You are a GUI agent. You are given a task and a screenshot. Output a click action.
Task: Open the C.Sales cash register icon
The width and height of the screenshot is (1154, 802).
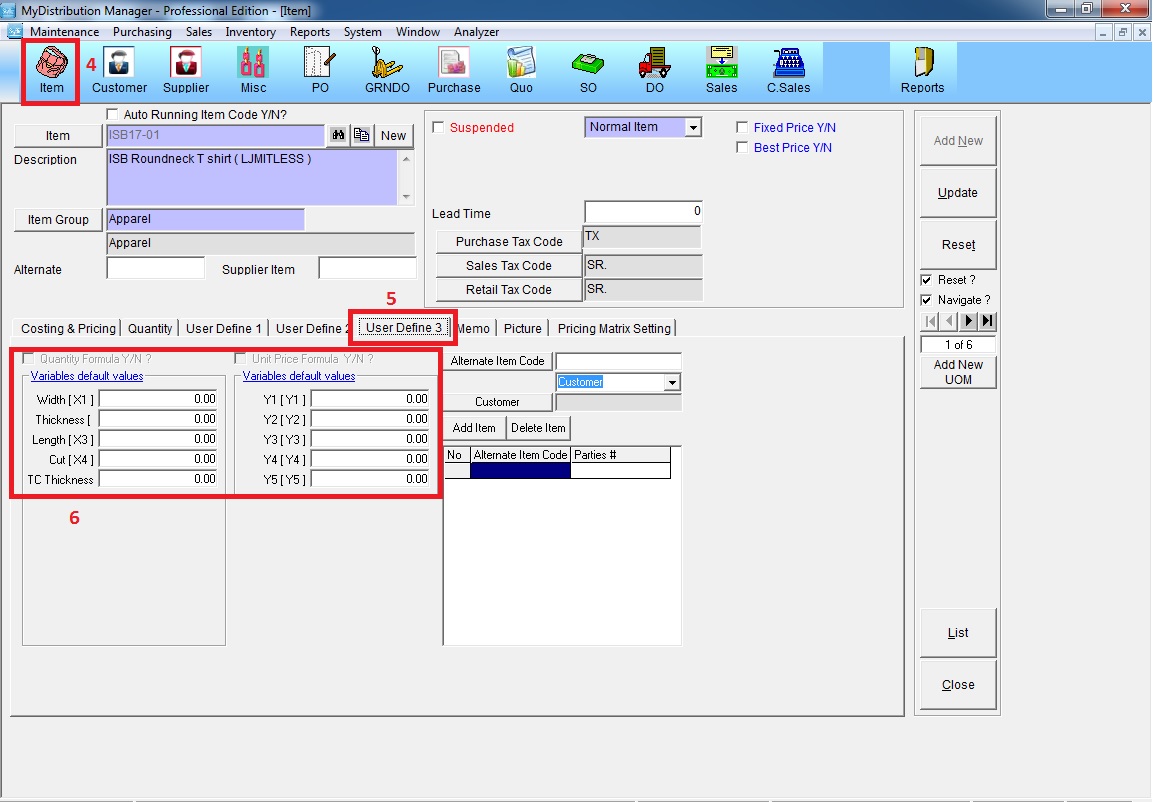coord(788,70)
